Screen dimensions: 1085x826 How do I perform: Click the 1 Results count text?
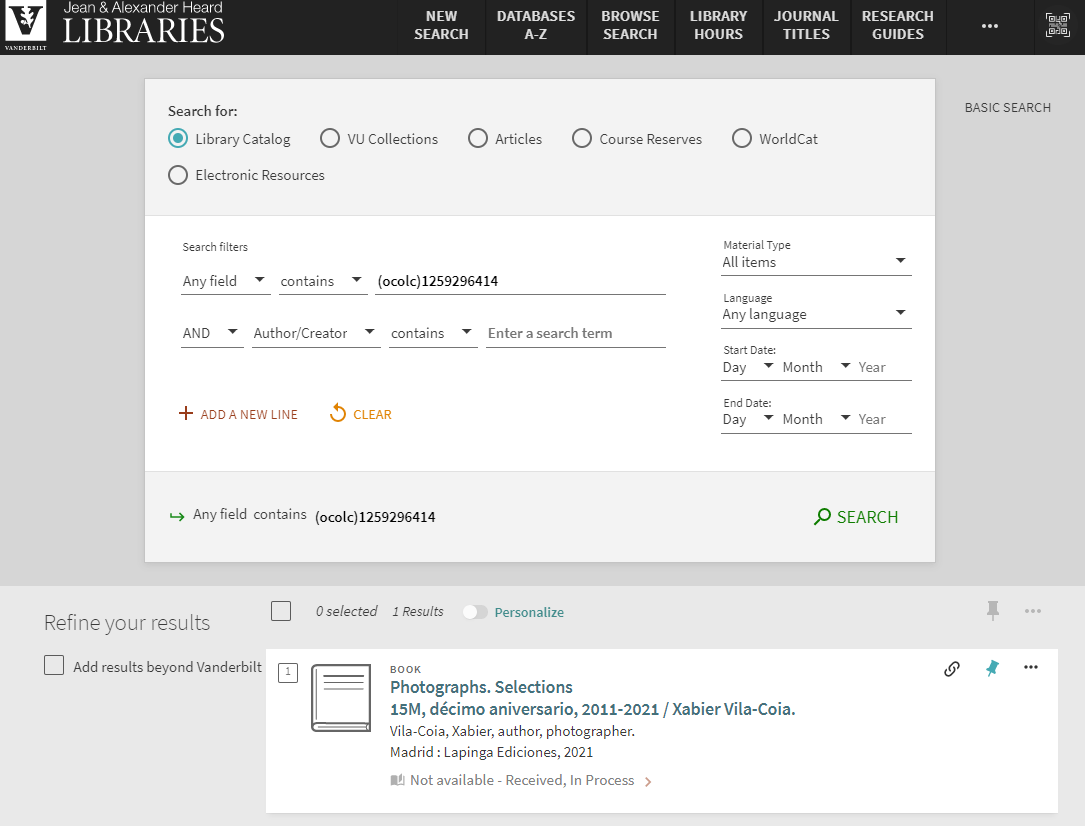pos(418,612)
